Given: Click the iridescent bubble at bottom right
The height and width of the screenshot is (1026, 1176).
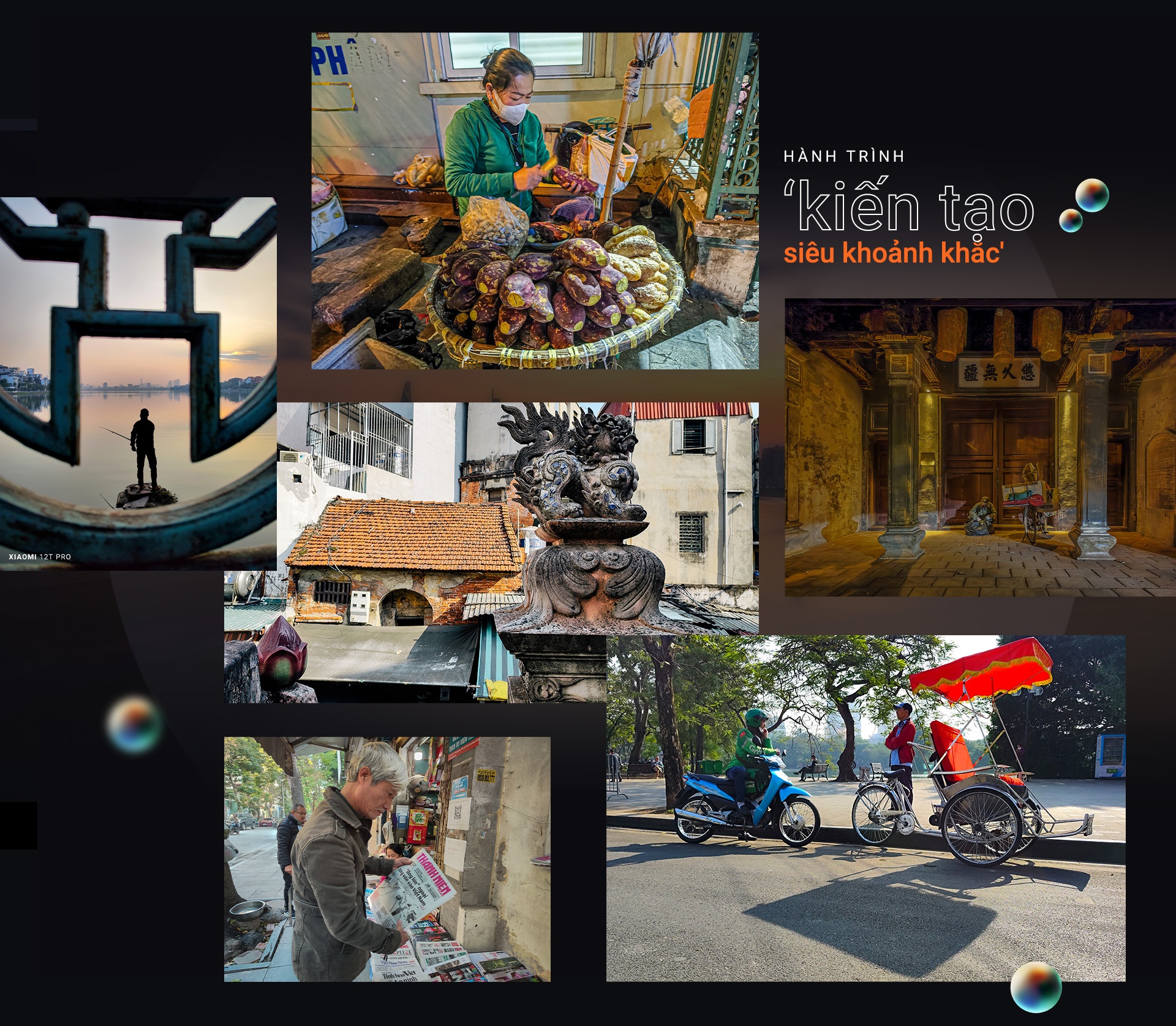Looking at the screenshot, I should pos(1036,987).
